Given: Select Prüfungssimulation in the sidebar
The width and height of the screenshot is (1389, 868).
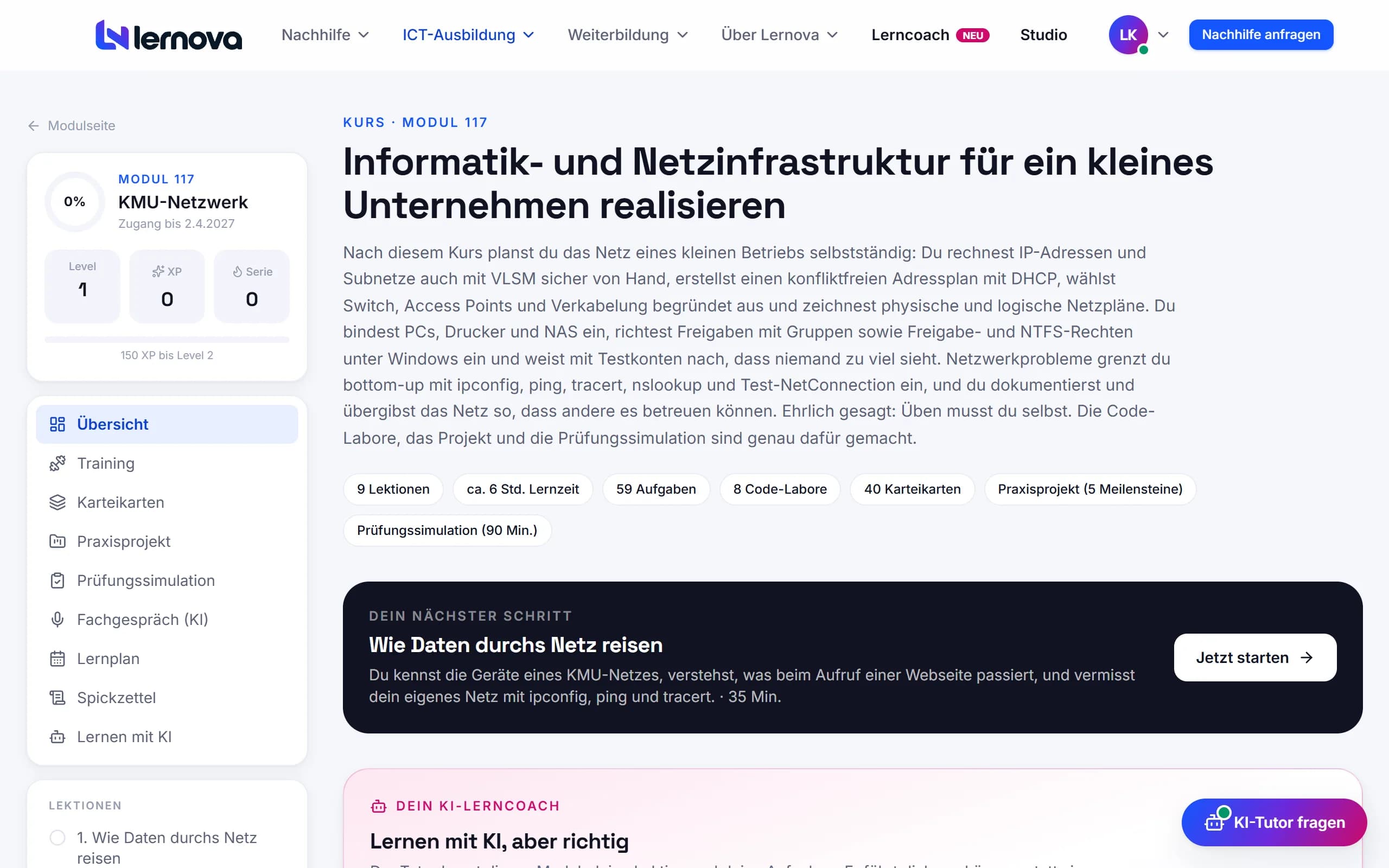Looking at the screenshot, I should (167, 580).
